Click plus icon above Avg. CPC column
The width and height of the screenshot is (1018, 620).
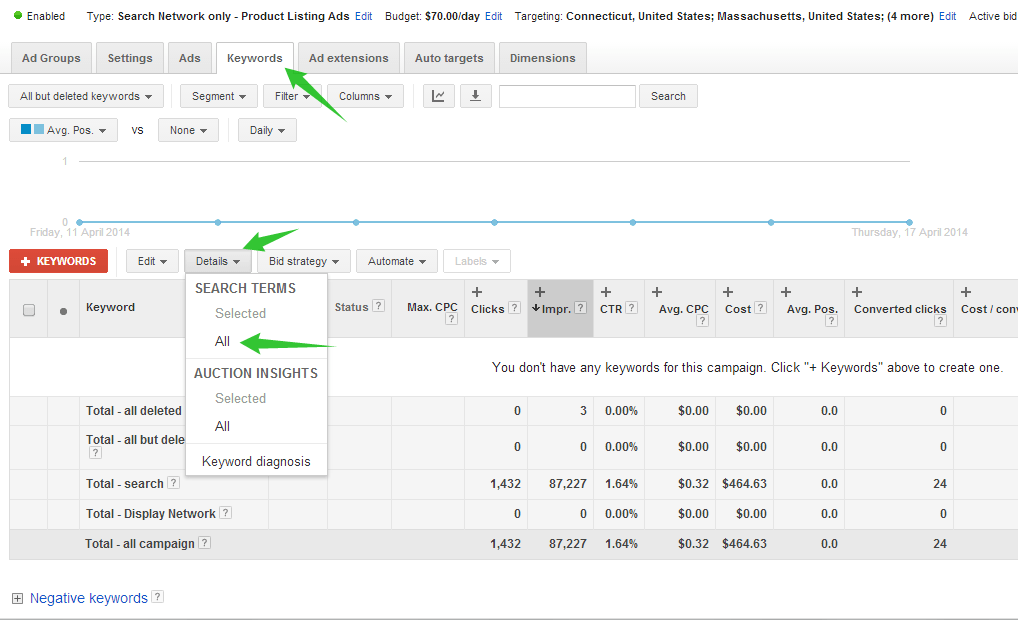coord(657,292)
